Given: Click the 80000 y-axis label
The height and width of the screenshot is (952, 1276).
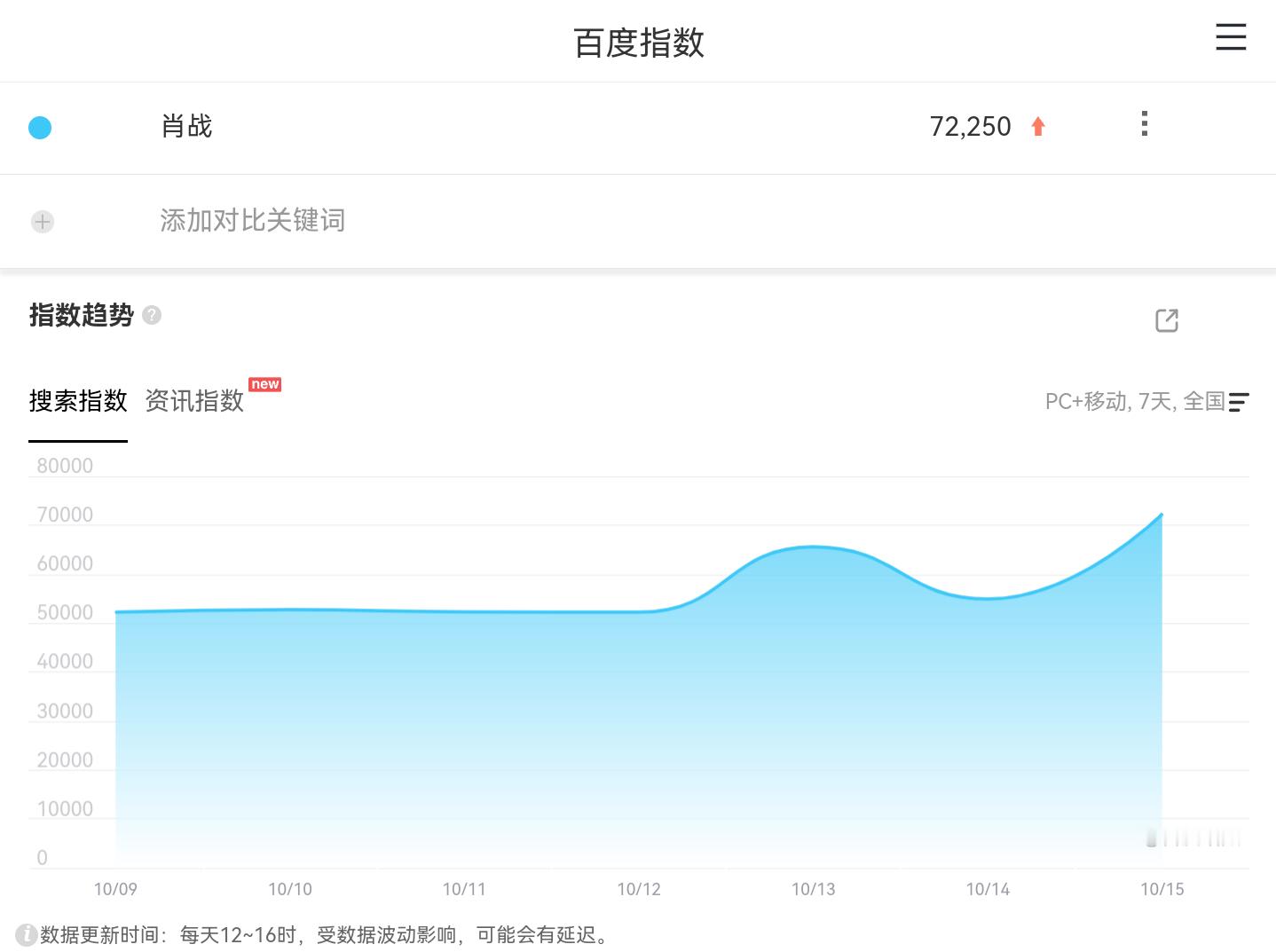Looking at the screenshot, I should coord(65,466).
